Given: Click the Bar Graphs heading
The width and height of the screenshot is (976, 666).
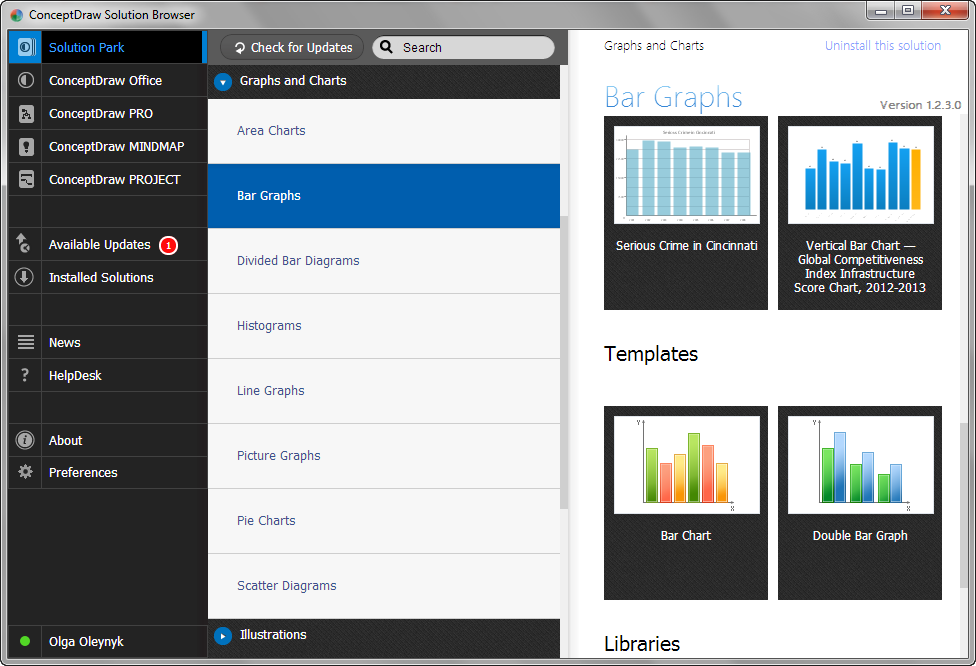Looking at the screenshot, I should coord(673,97).
